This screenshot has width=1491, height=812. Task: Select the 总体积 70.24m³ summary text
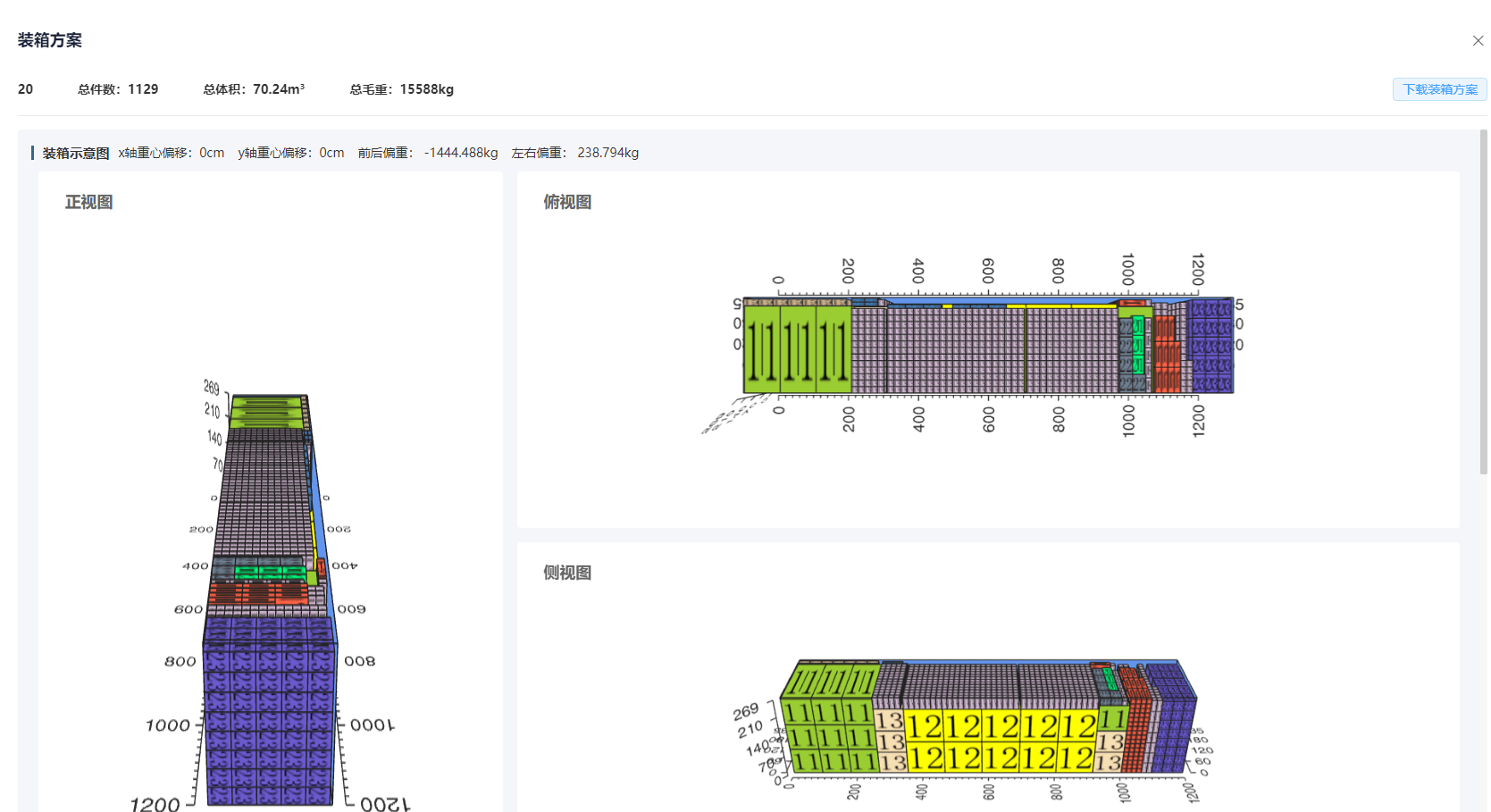coord(254,89)
